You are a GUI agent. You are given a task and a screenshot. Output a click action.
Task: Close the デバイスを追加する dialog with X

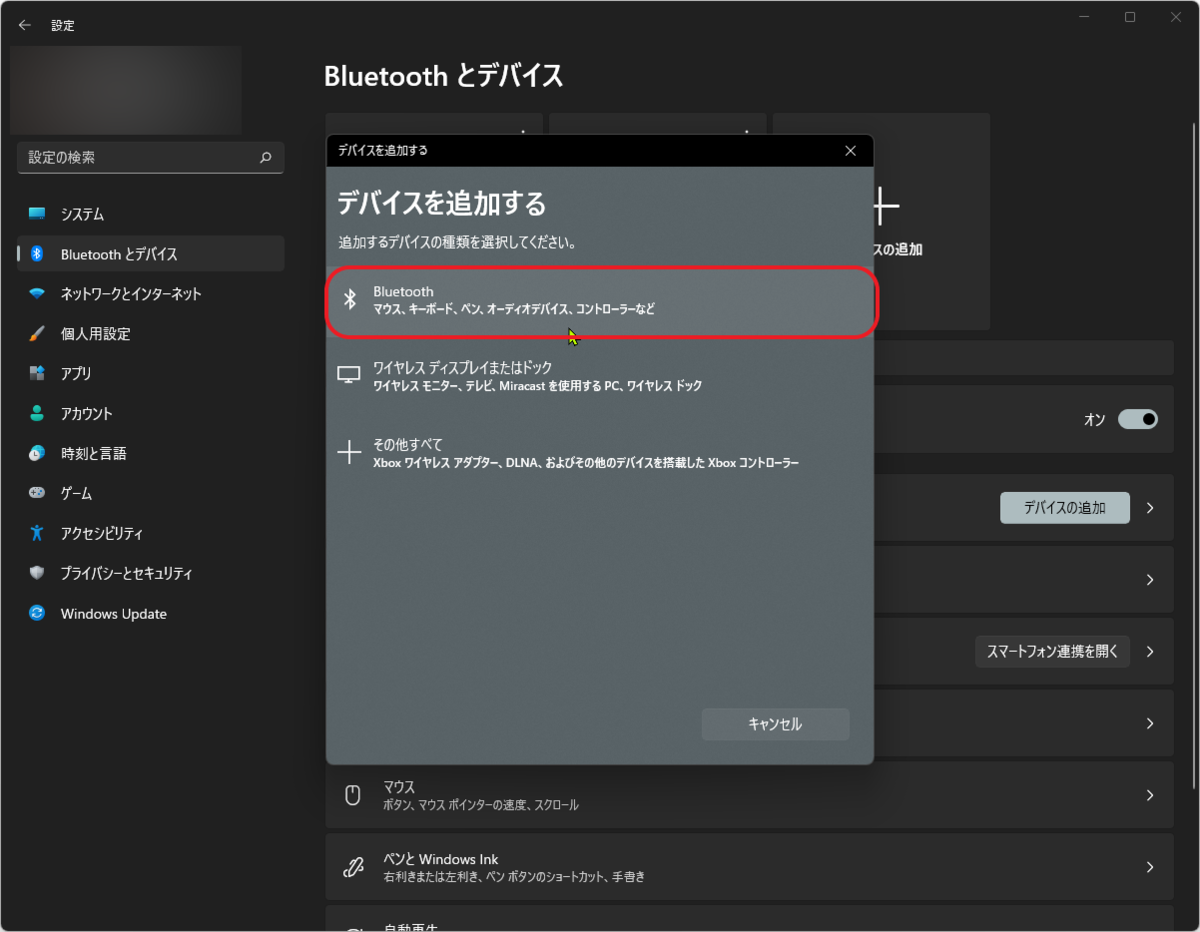(850, 151)
